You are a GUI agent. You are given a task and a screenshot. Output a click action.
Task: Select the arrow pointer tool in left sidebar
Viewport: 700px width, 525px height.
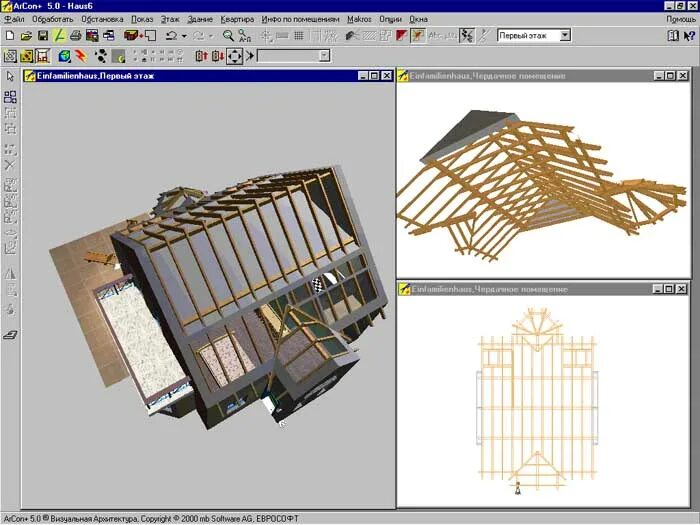point(10,76)
